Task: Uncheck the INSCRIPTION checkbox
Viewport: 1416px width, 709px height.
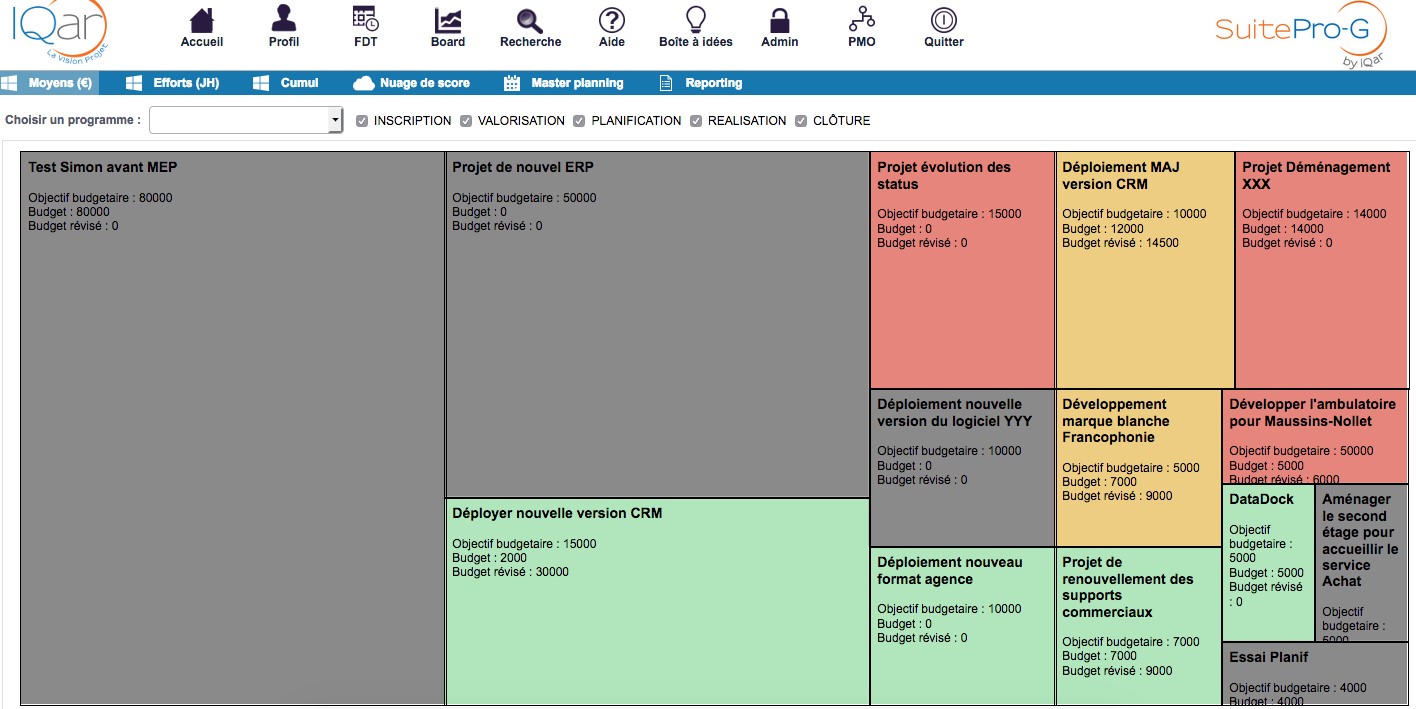Action: click(362, 121)
